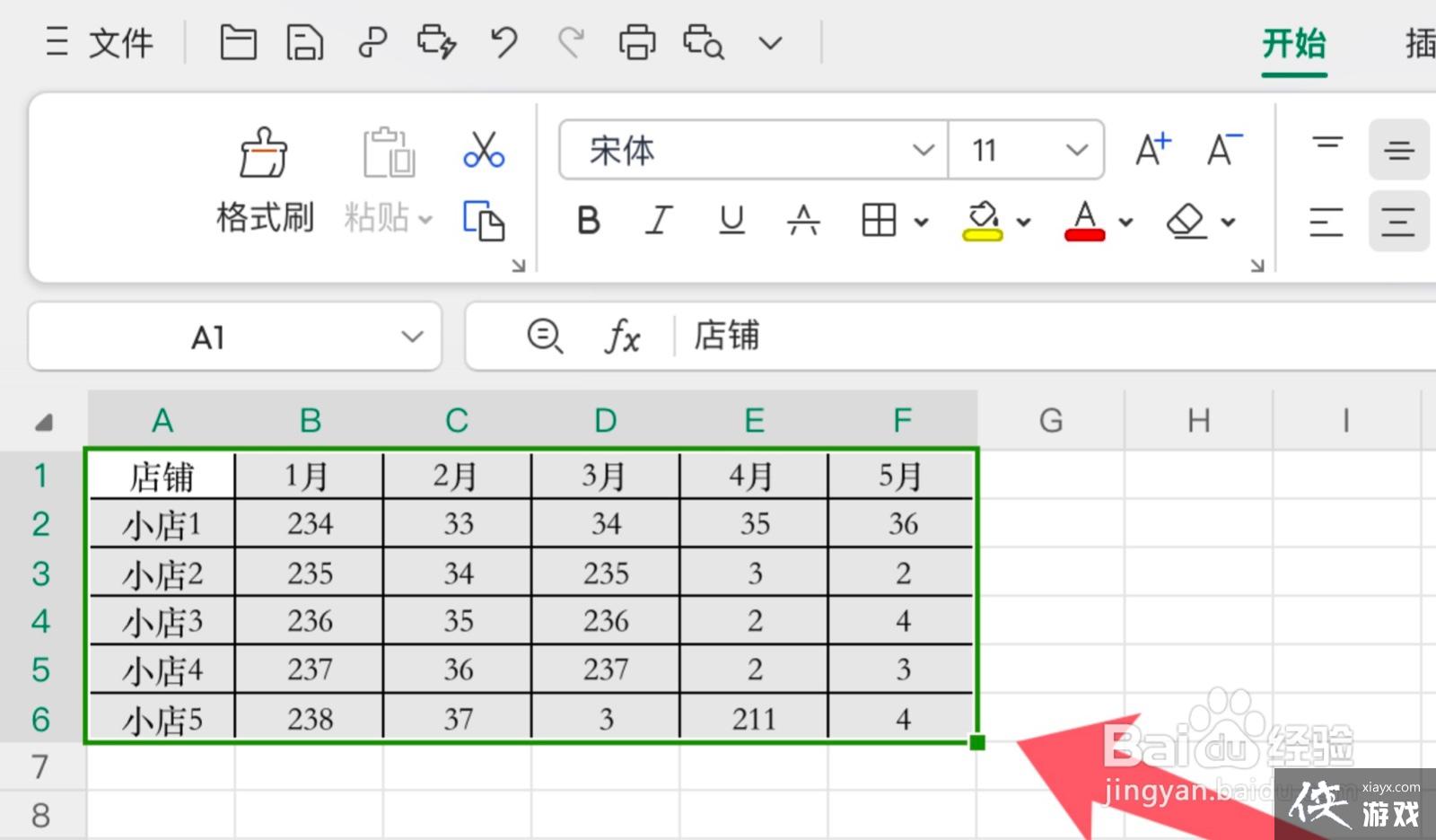This screenshot has width=1436, height=840.
Task: Toggle strikethrough formatting
Action: pyautogui.click(x=803, y=220)
